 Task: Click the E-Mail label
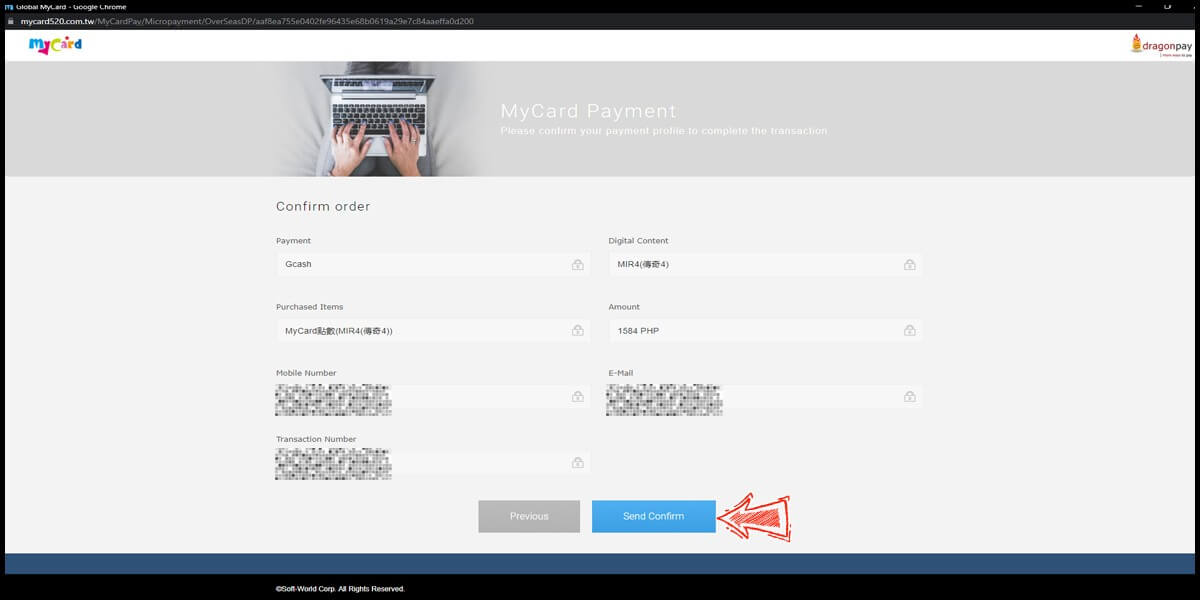(x=621, y=373)
